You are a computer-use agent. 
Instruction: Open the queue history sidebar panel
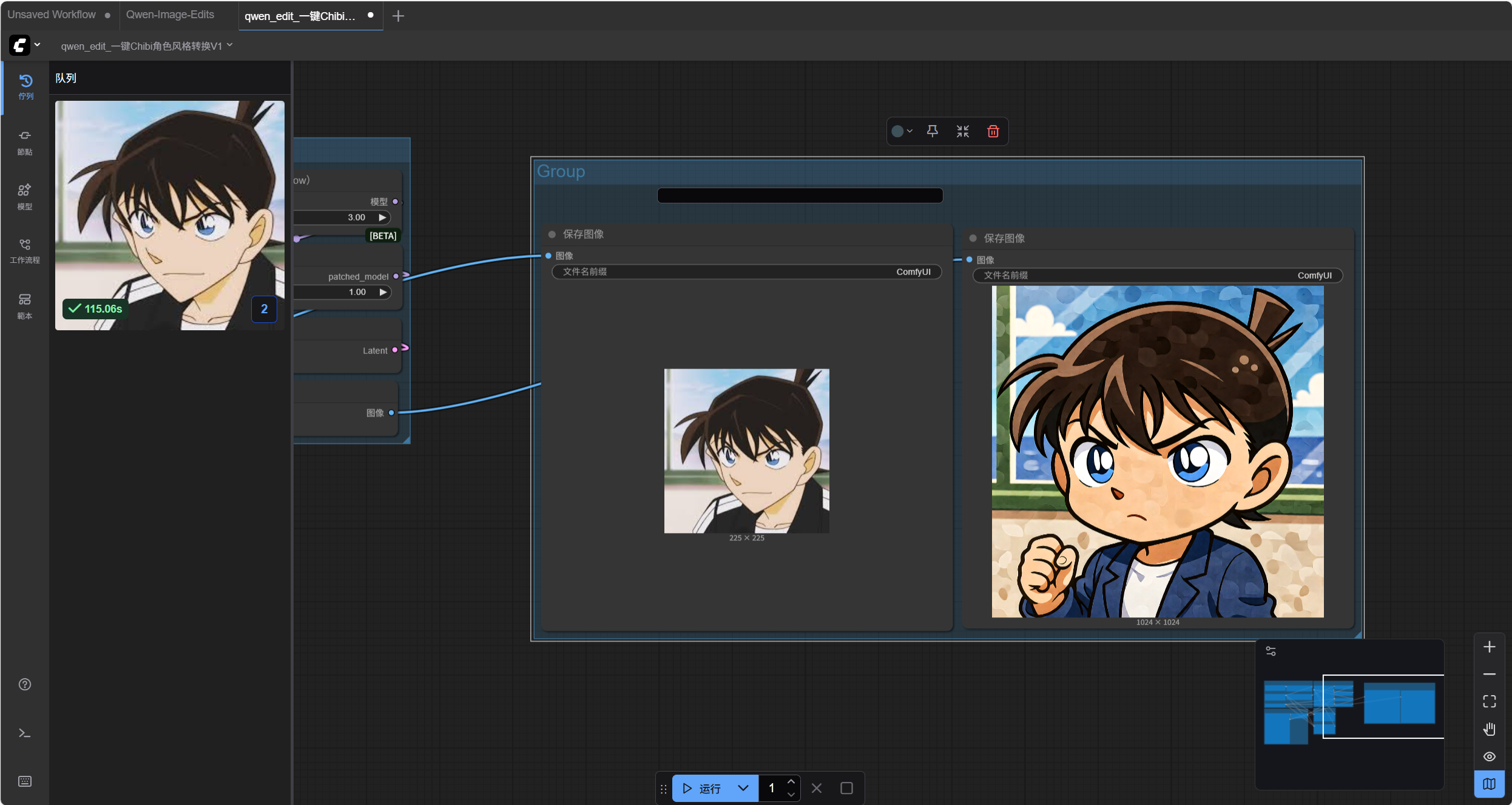(25, 87)
